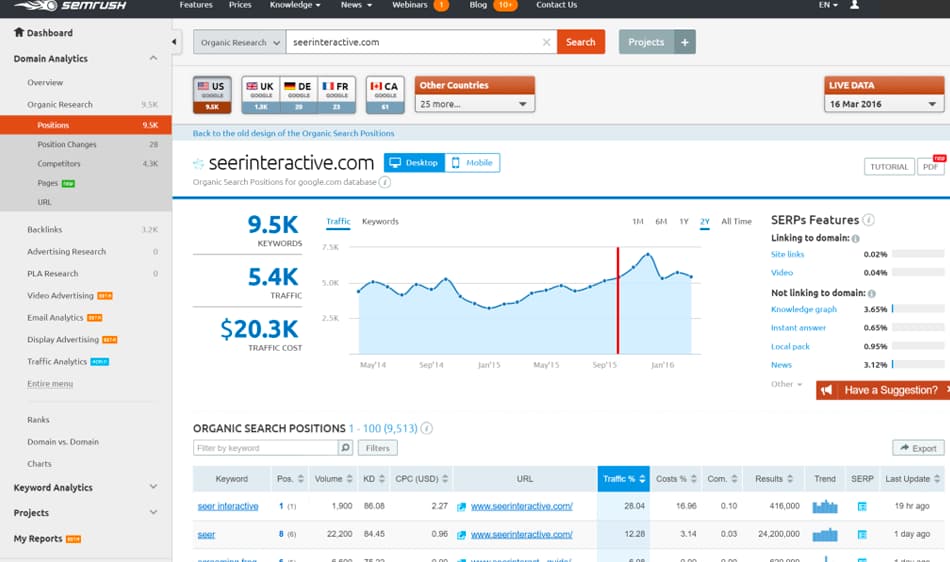Click the red marker line on traffic chart
The width and height of the screenshot is (950, 562).
pyautogui.click(x=617, y=300)
